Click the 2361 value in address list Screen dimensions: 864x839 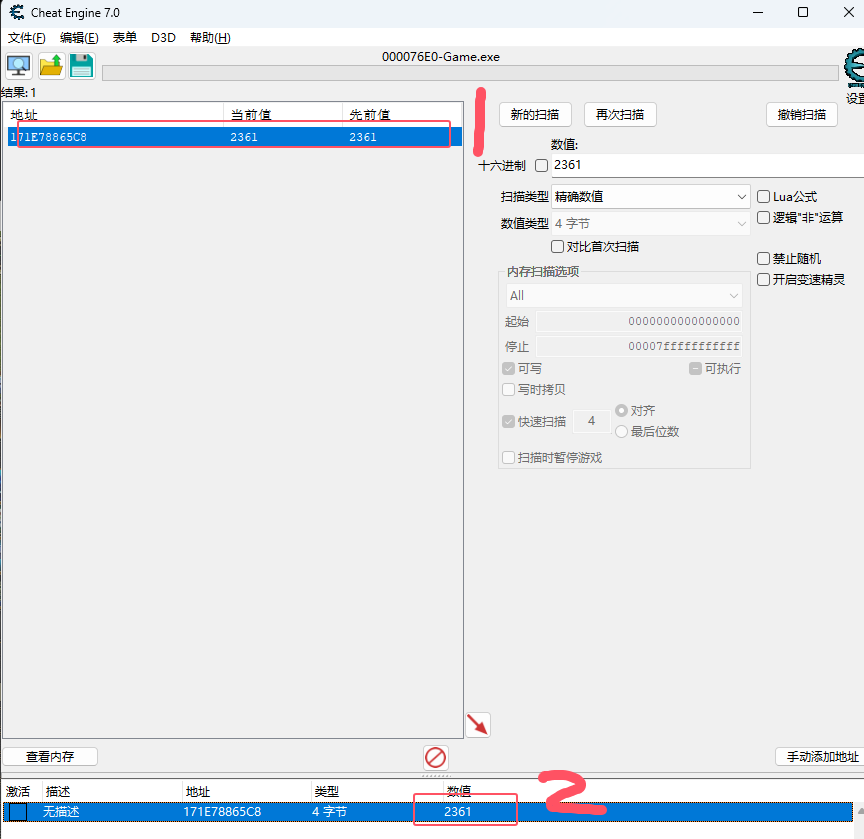(x=457, y=812)
